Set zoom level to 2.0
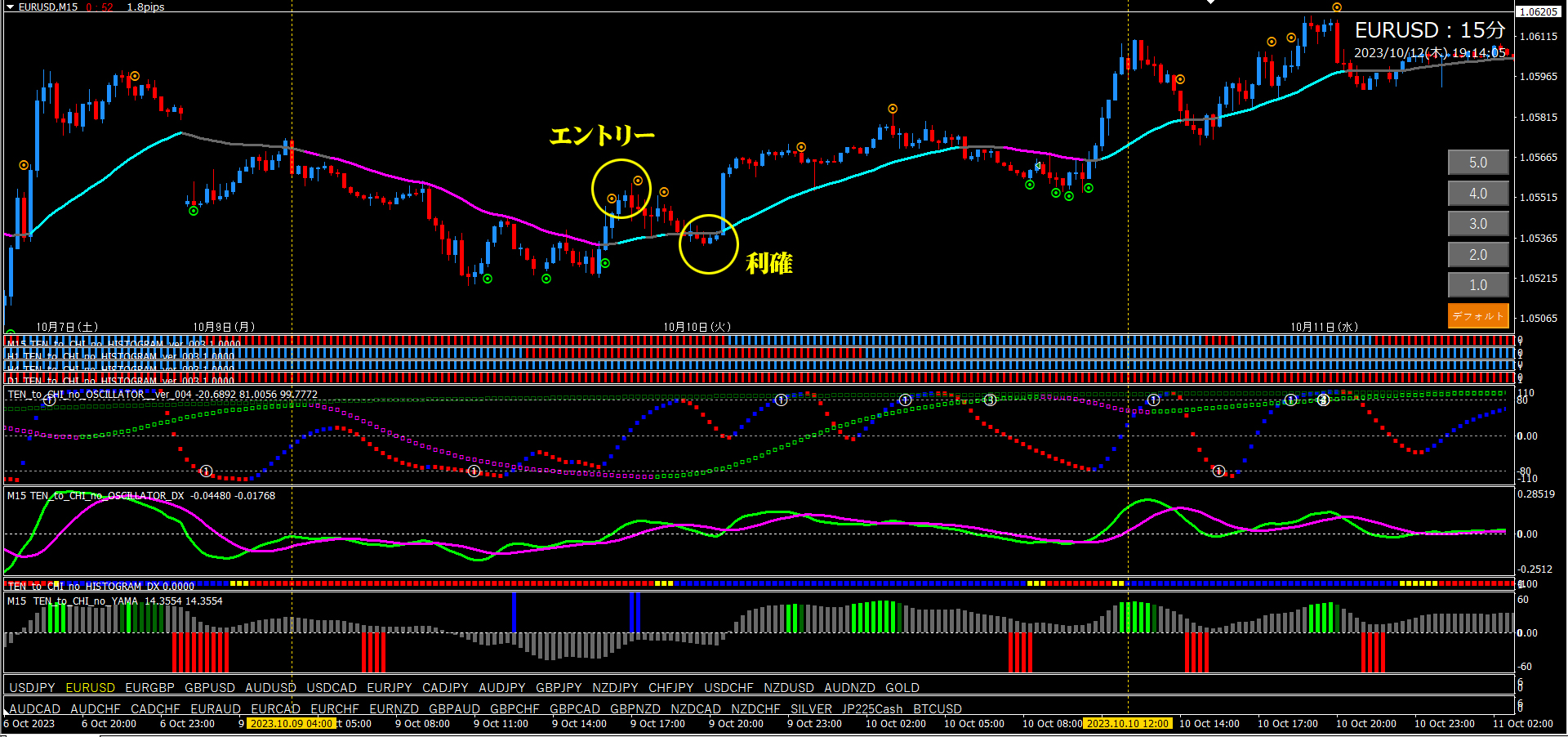The width and height of the screenshot is (1568, 737). (x=1478, y=255)
